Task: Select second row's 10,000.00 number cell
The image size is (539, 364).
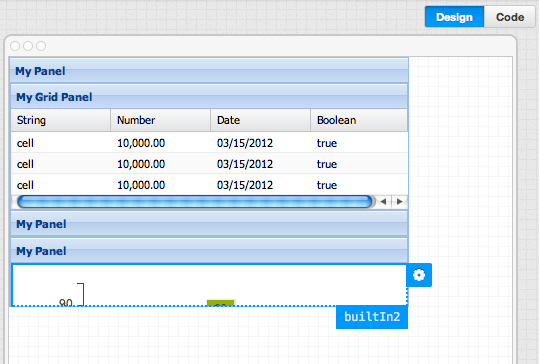Action: (141, 164)
